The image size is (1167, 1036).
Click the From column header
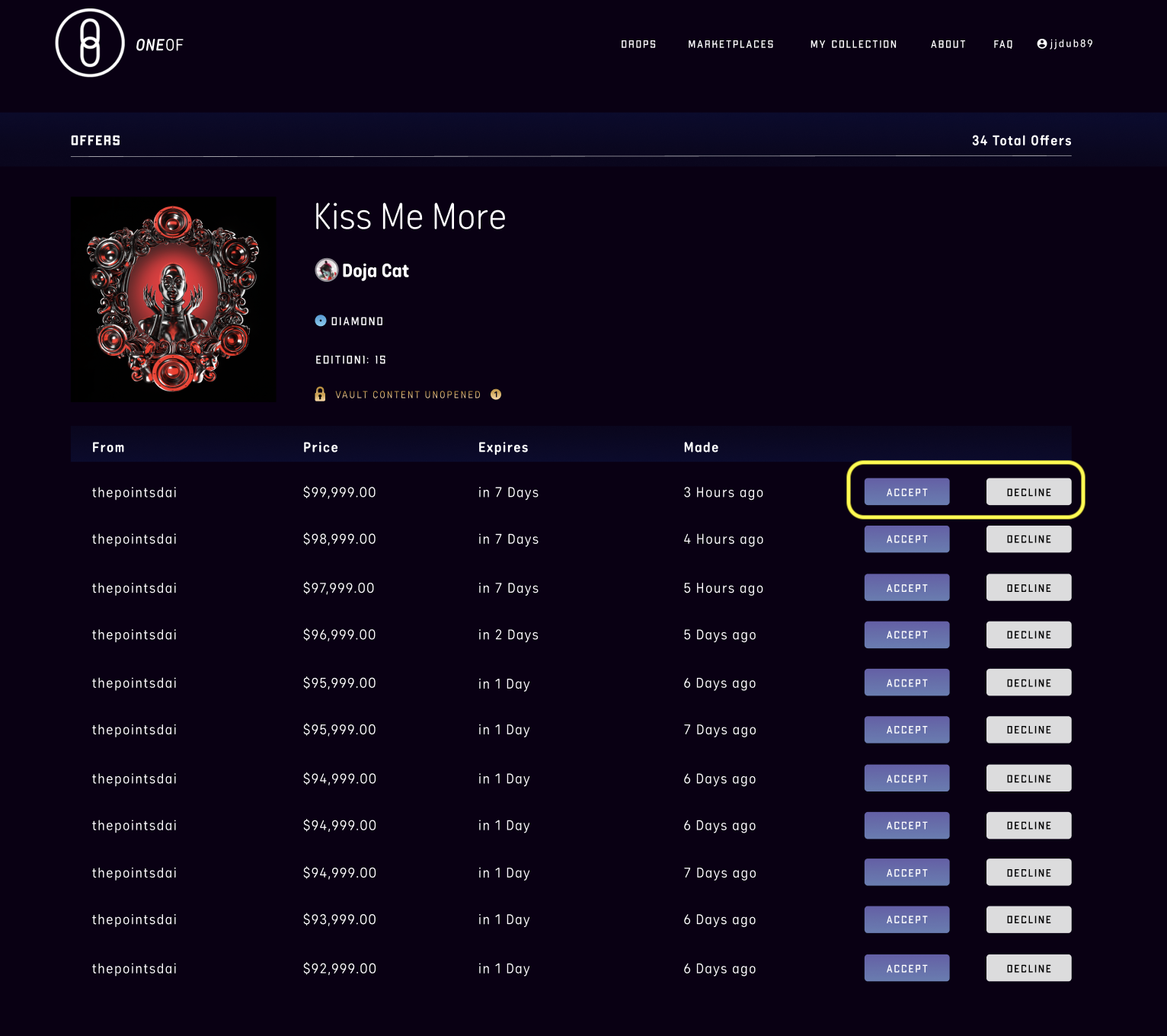(x=108, y=447)
